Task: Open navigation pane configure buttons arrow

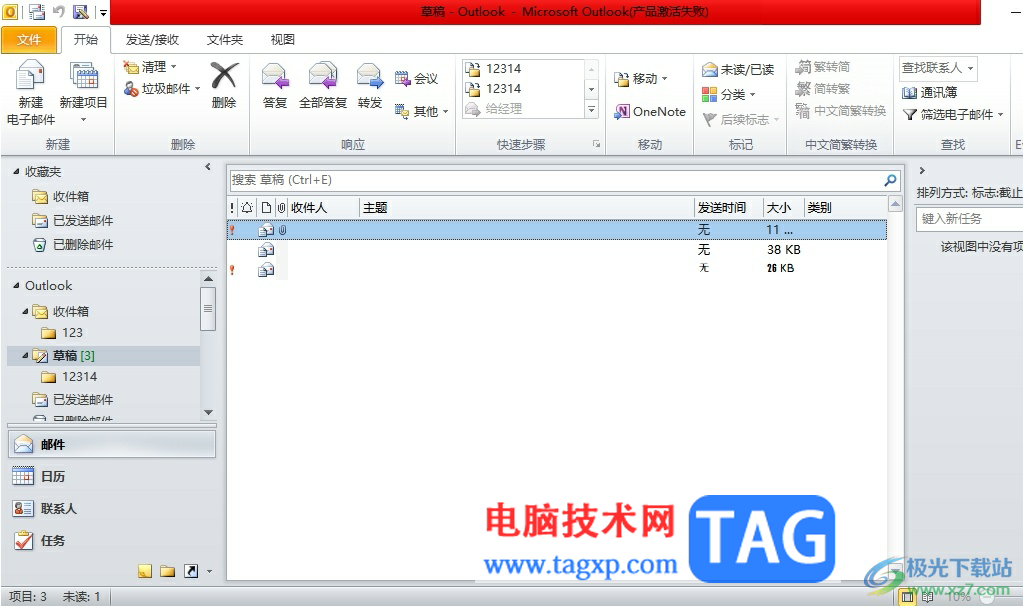Action: pyautogui.click(x=209, y=571)
